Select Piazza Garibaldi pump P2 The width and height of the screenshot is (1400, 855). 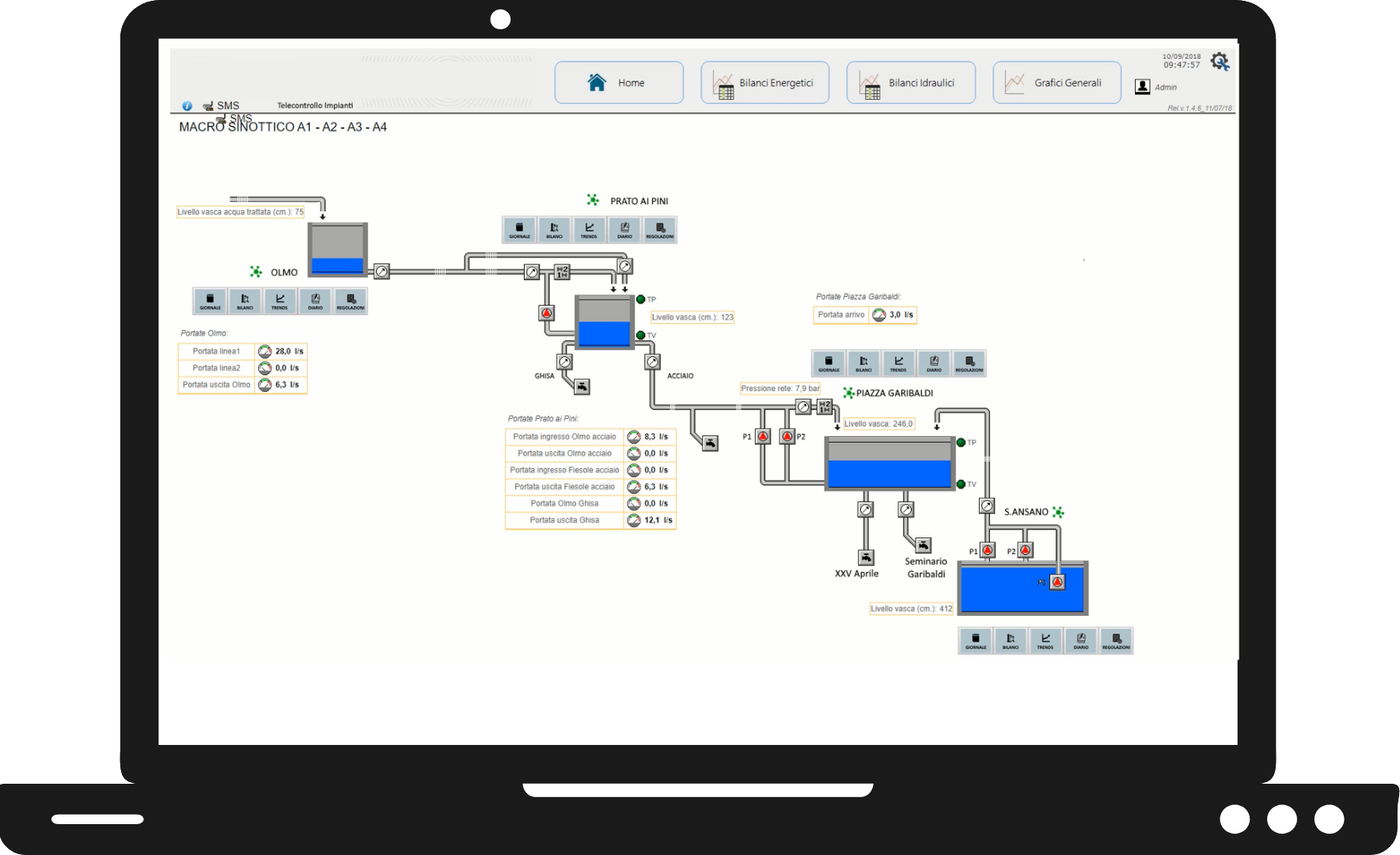tap(787, 436)
